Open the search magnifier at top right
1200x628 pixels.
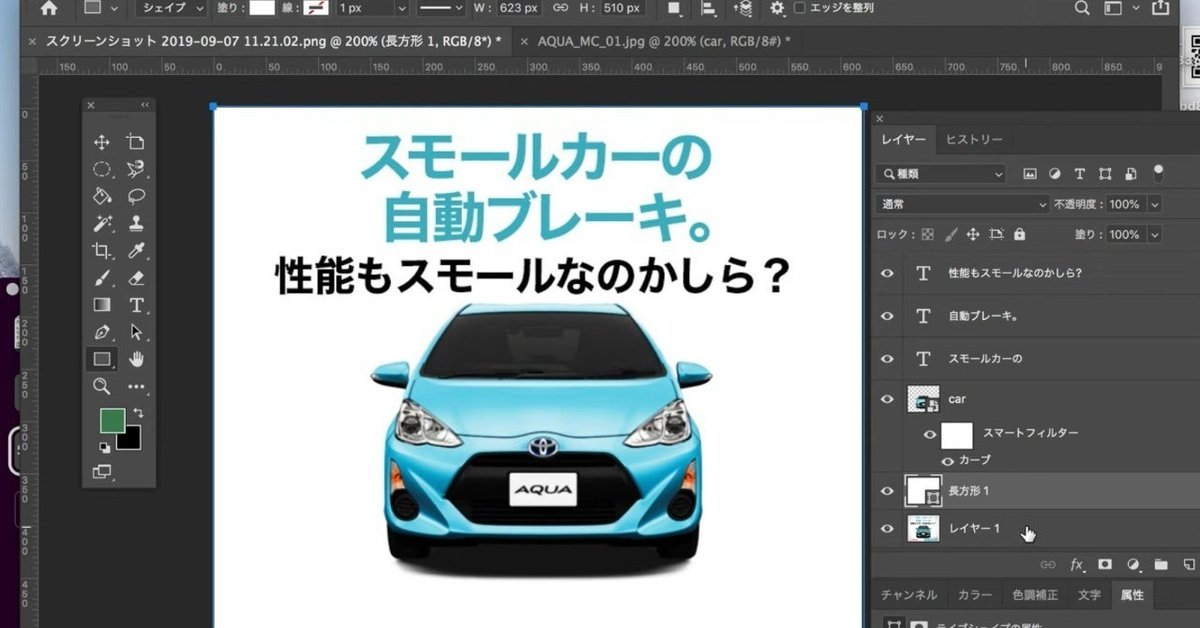click(1083, 8)
